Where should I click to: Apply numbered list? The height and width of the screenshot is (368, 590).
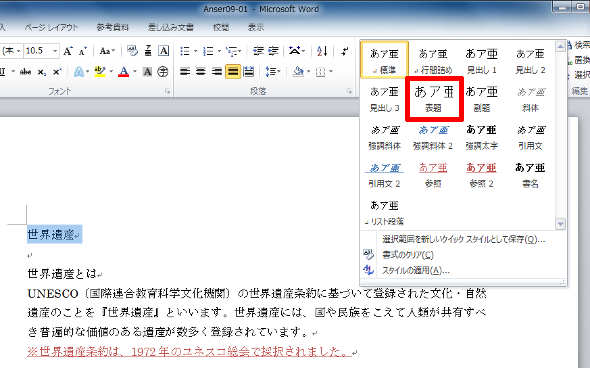click(208, 51)
